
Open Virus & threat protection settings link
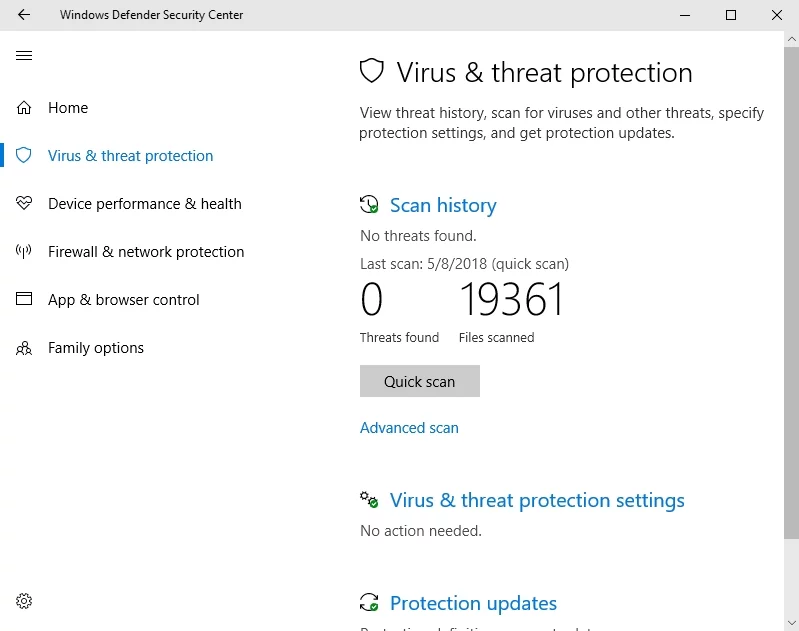537,500
